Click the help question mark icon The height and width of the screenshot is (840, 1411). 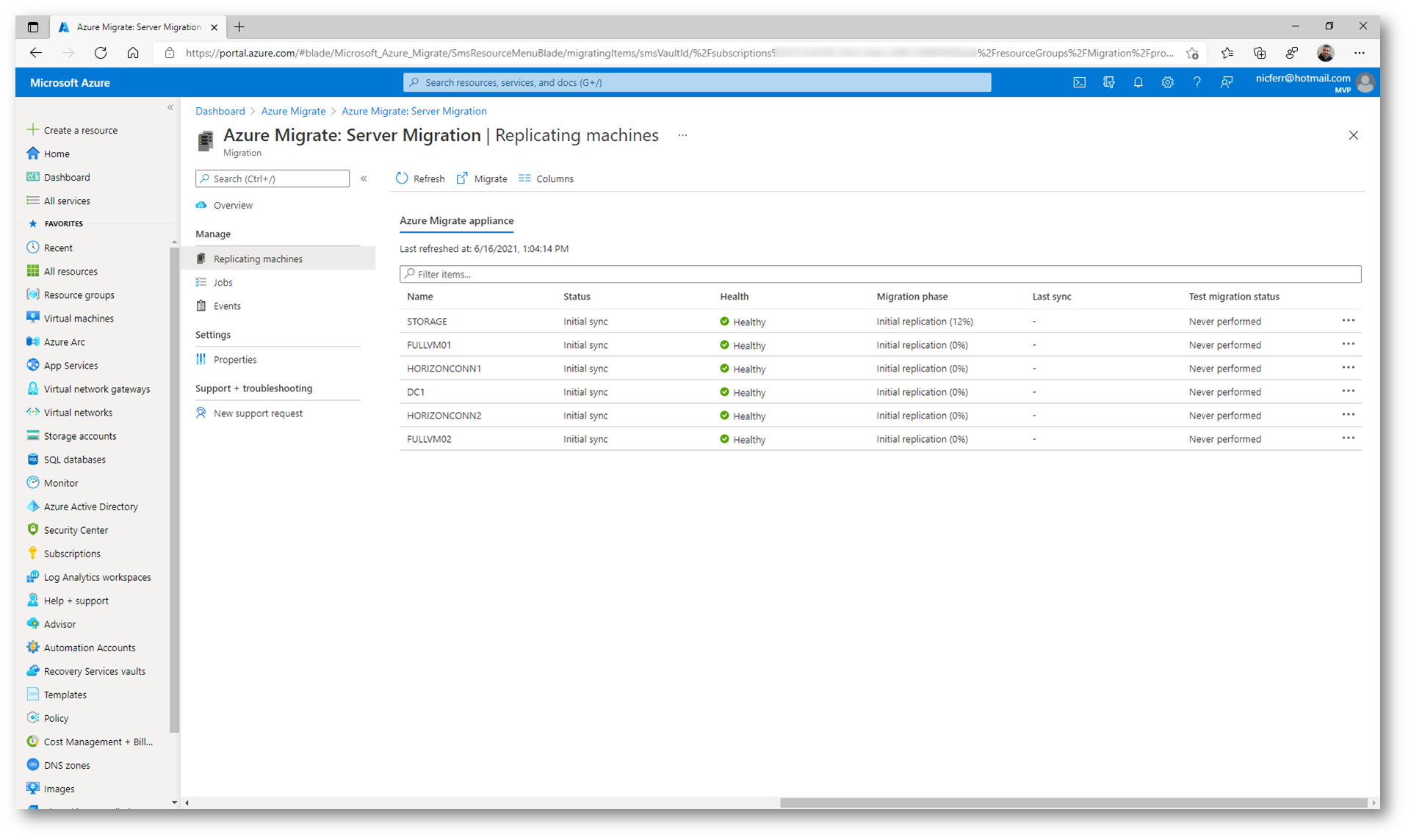pos(1197,82)
